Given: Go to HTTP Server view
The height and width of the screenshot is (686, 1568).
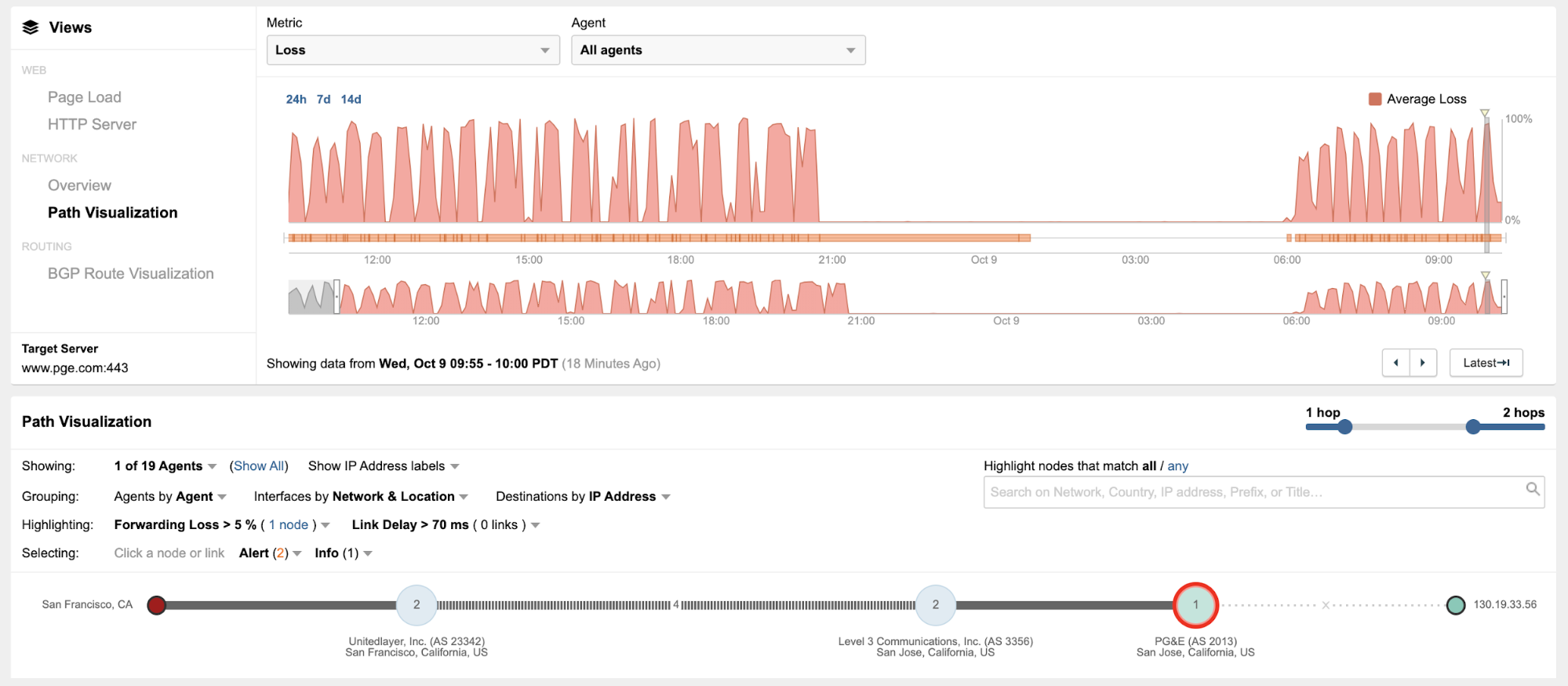Looking at the screenshot, I should (x=92, y=125).
